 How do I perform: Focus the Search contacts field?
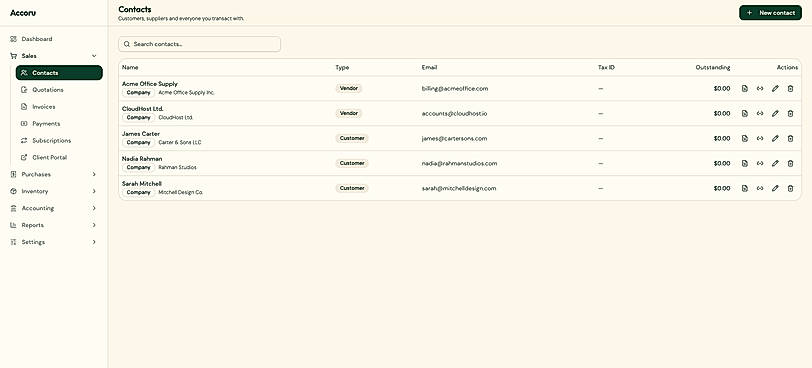199,44
